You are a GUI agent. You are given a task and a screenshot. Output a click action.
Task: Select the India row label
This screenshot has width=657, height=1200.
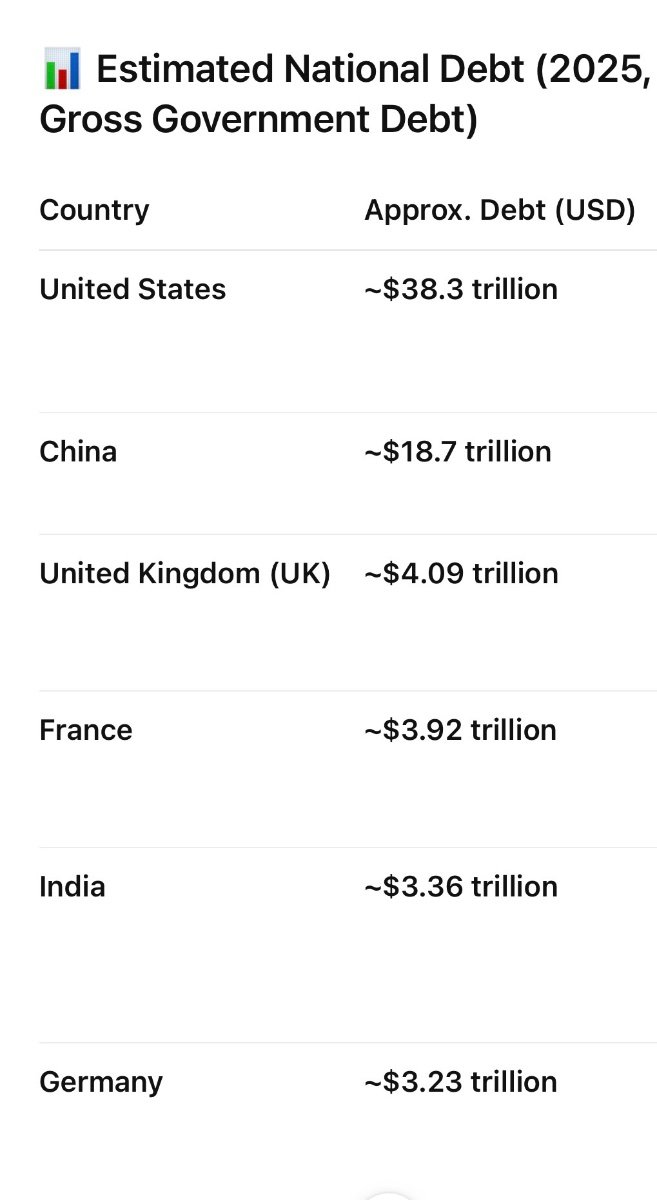[72, 886]
